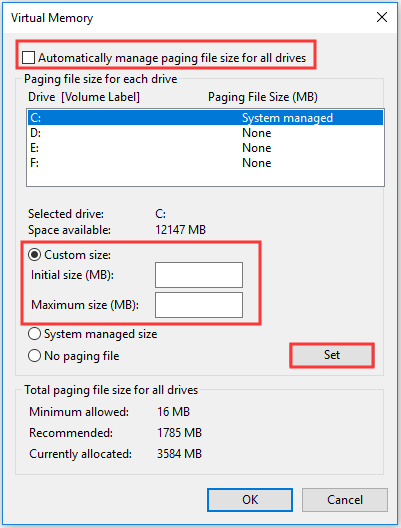Image resolution: width=401 pixels, height=528 pixels.
Task: Select No paging file option
Action: [34, 356]
